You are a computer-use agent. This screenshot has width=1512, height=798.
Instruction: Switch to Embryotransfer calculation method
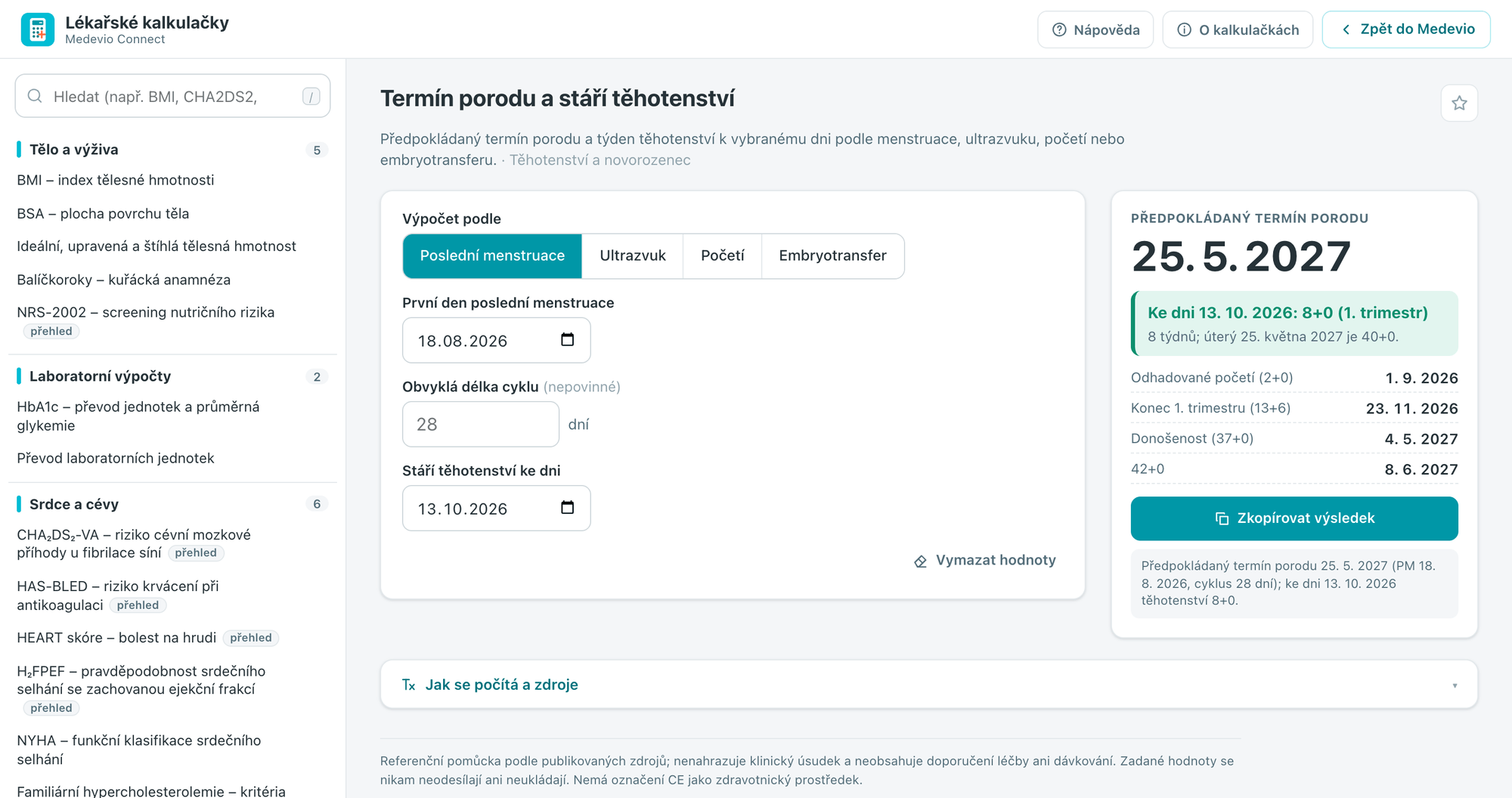(832, 256)
